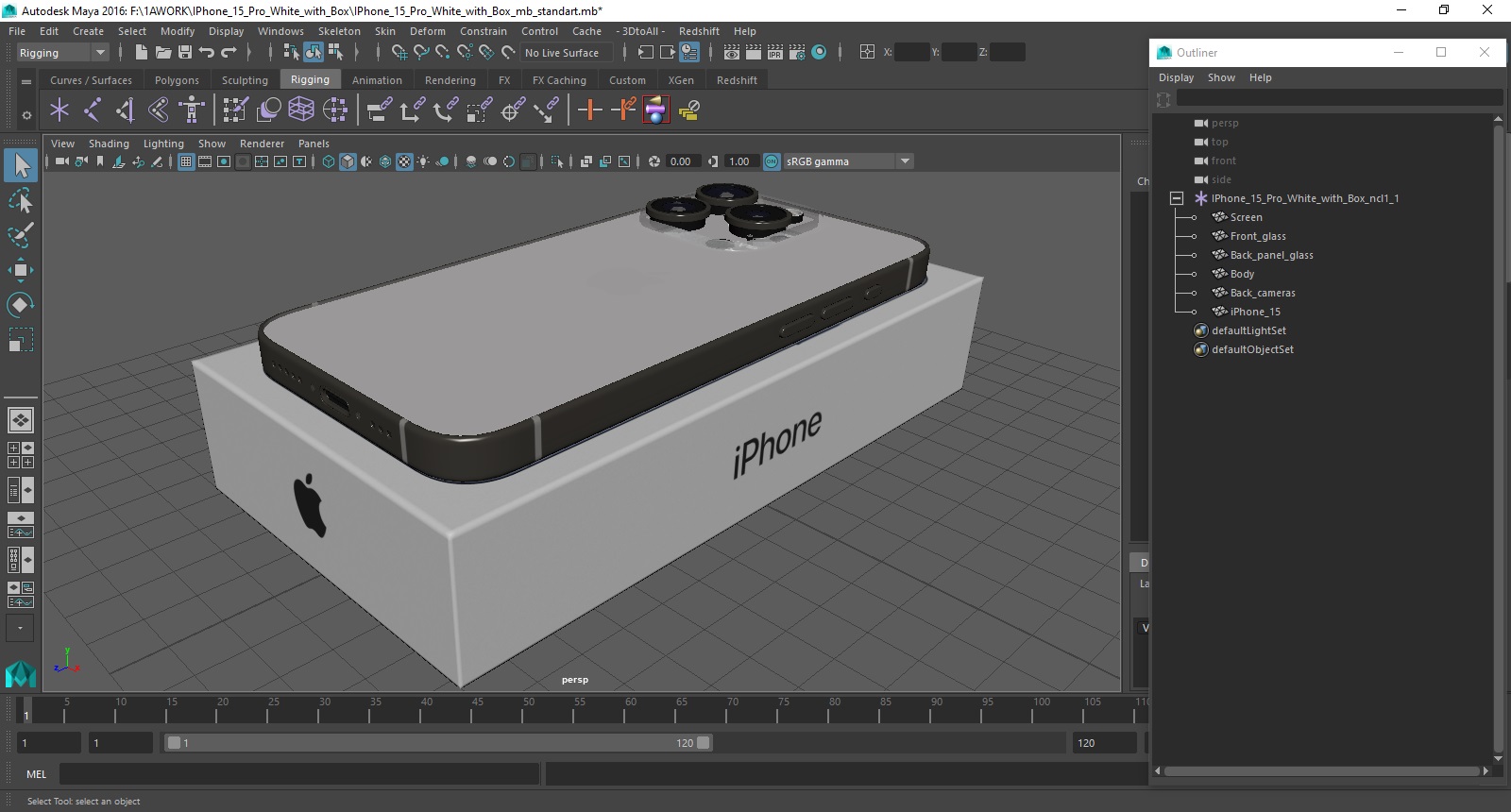Open the No Live Surface field
Viewport: 1511px width, 812px height.
pyautogui.click(x=565, y=53)
